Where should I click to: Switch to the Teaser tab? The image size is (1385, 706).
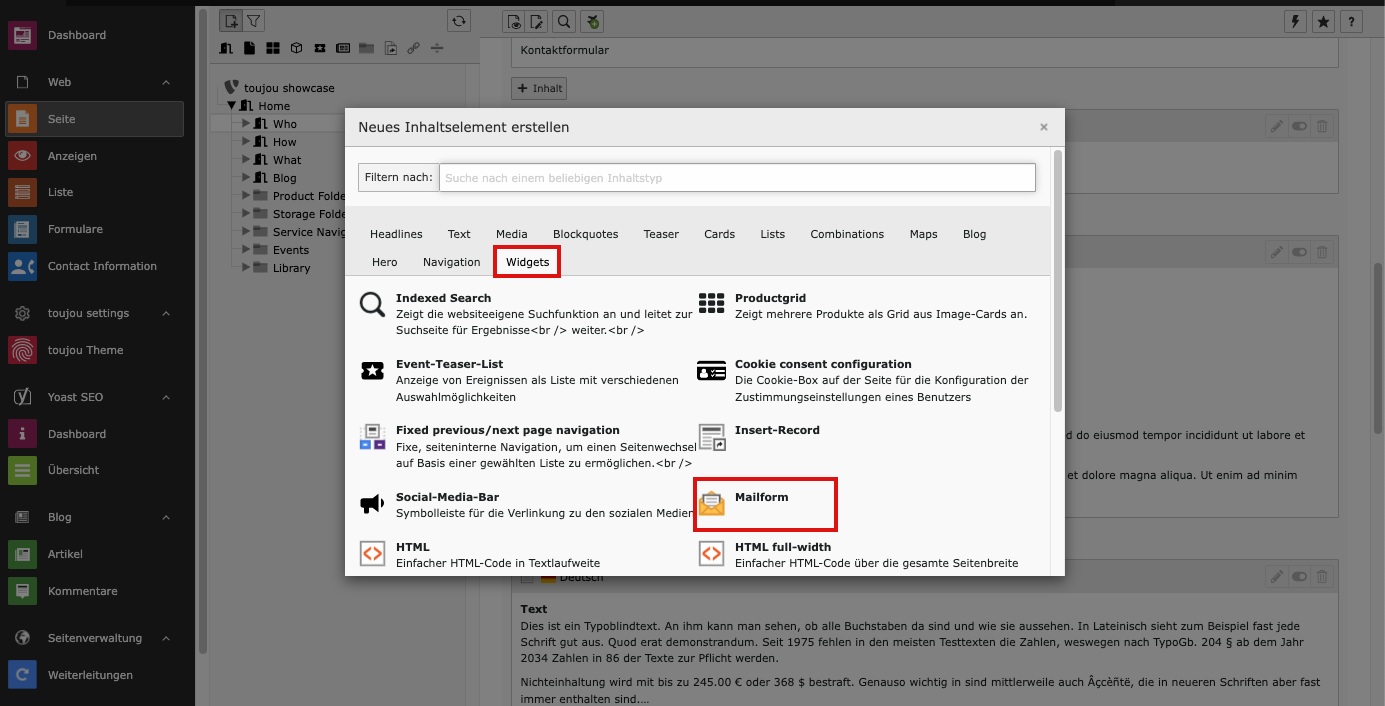(661, 234)
